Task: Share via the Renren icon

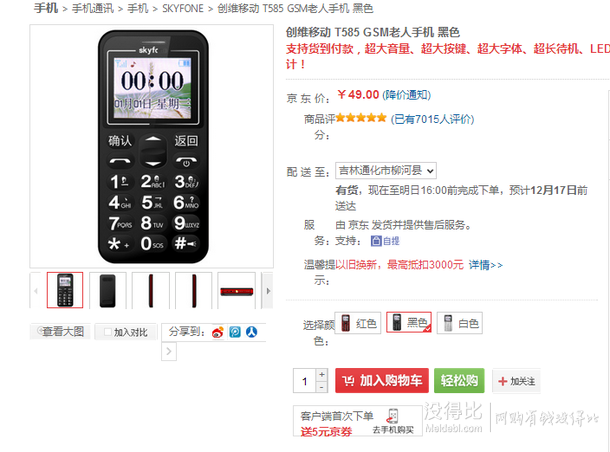Action: coord(252,332)
